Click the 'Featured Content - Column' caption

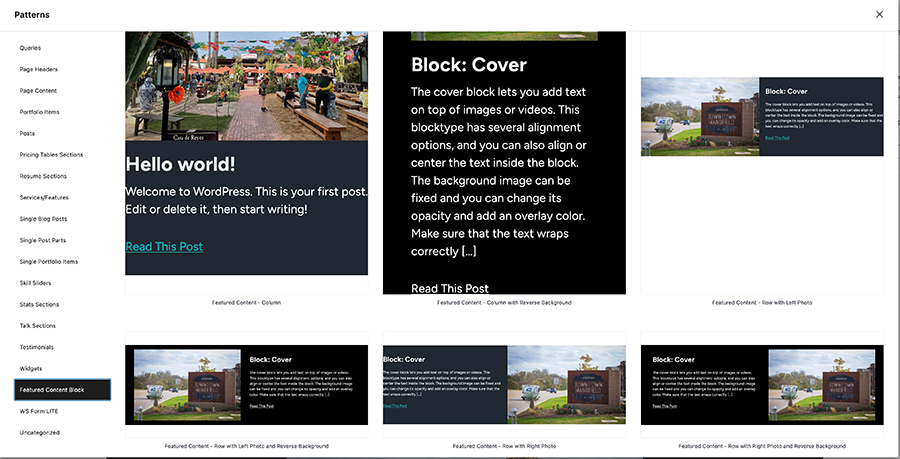click(246, 302)
